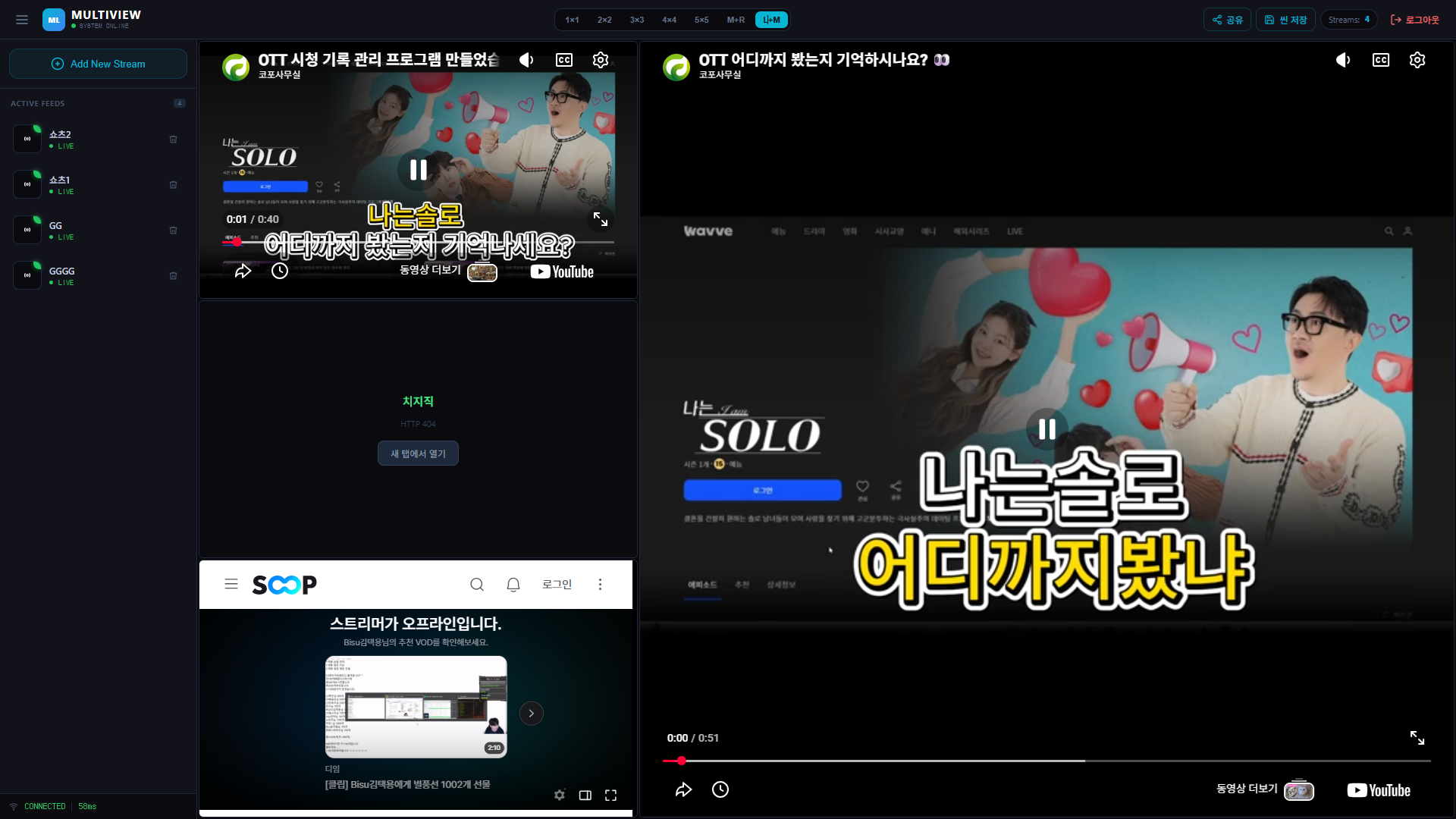
Task: Toggle SOOP player fullscreen
Action: 611,795
